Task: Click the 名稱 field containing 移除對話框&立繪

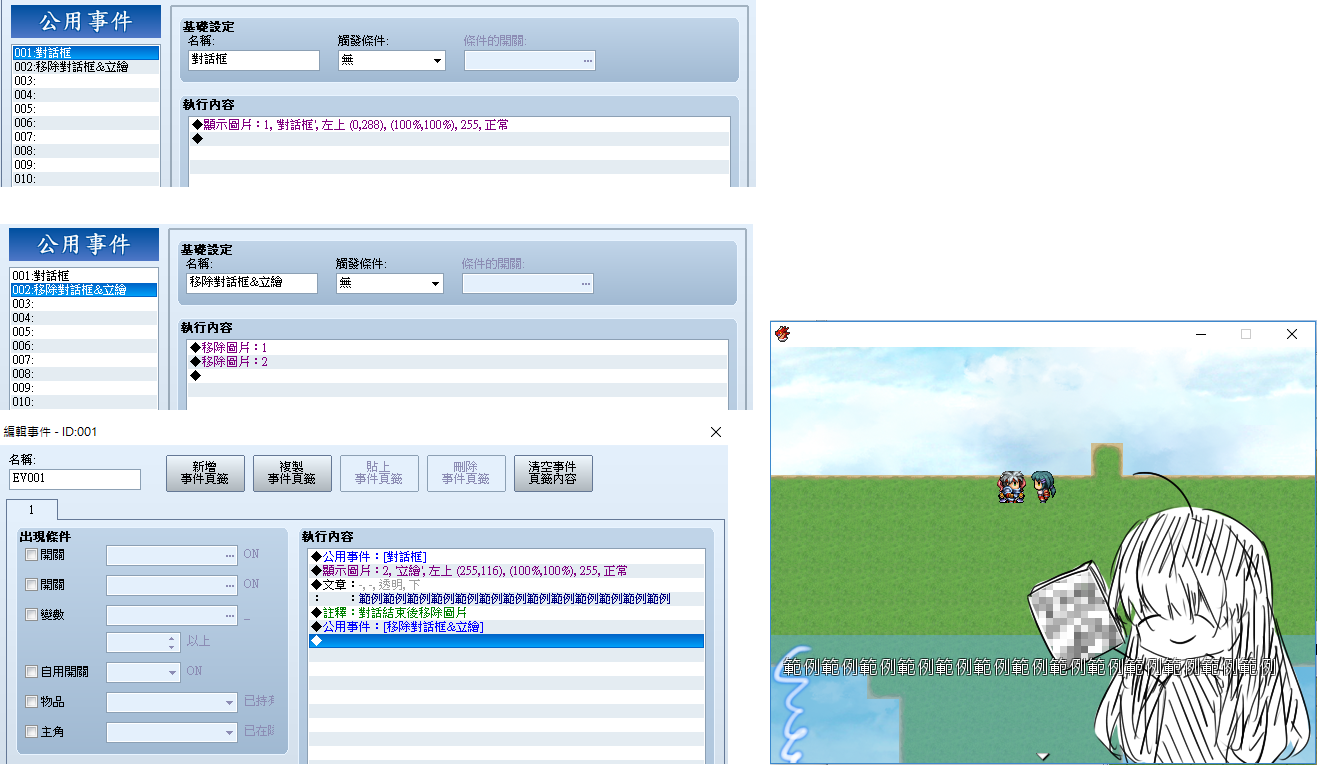Action: tap(252, 283)
